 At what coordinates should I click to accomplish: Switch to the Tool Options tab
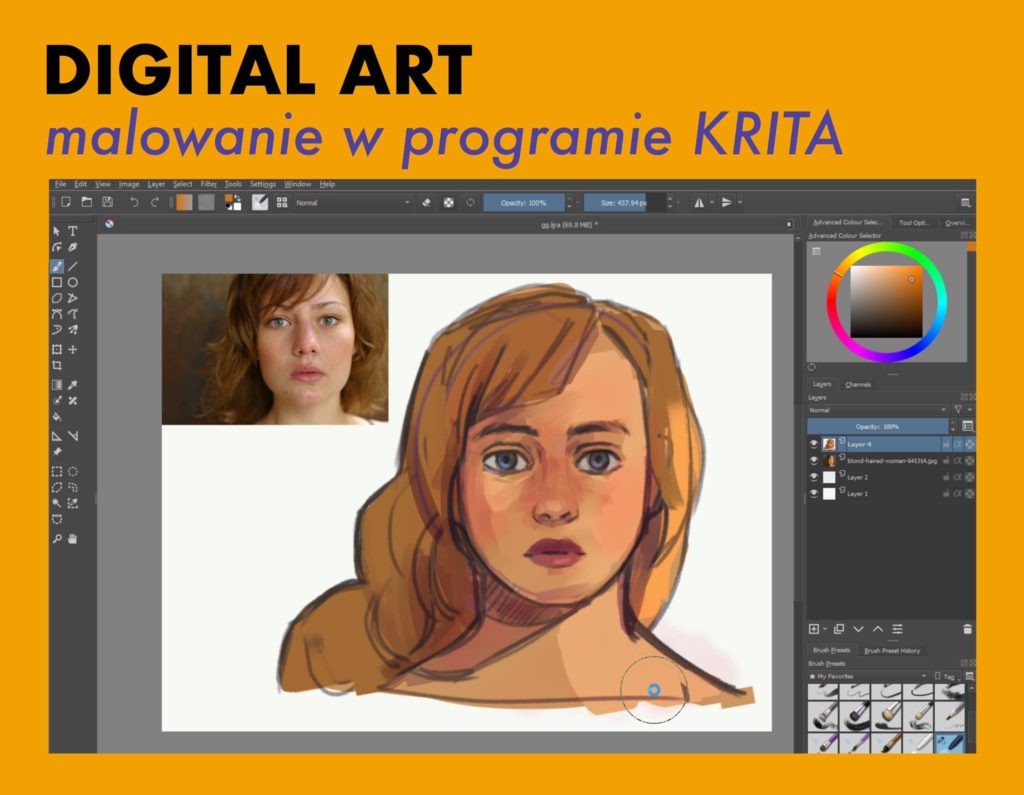(913, 223)
